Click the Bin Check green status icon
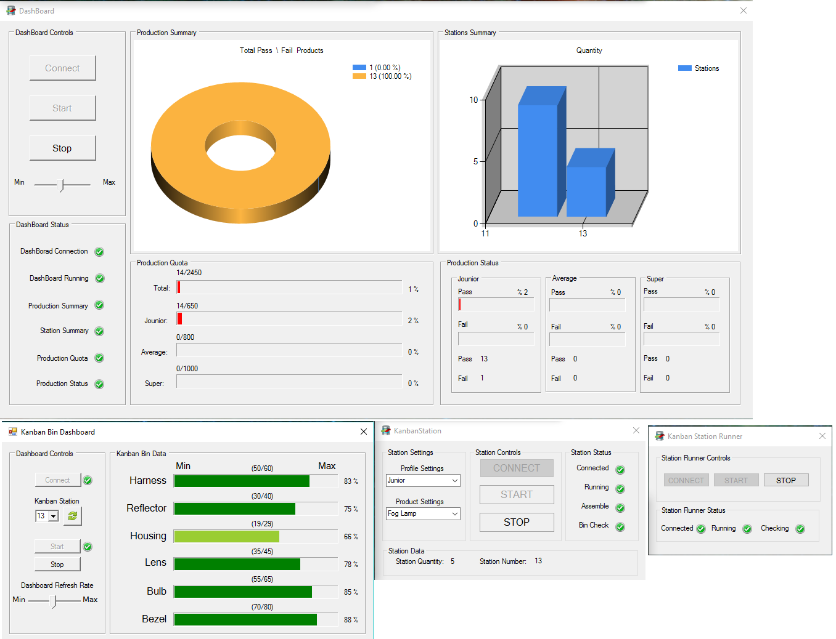This screenshot has height=639, width=836. pyautogui.click(x=620, y=527)
